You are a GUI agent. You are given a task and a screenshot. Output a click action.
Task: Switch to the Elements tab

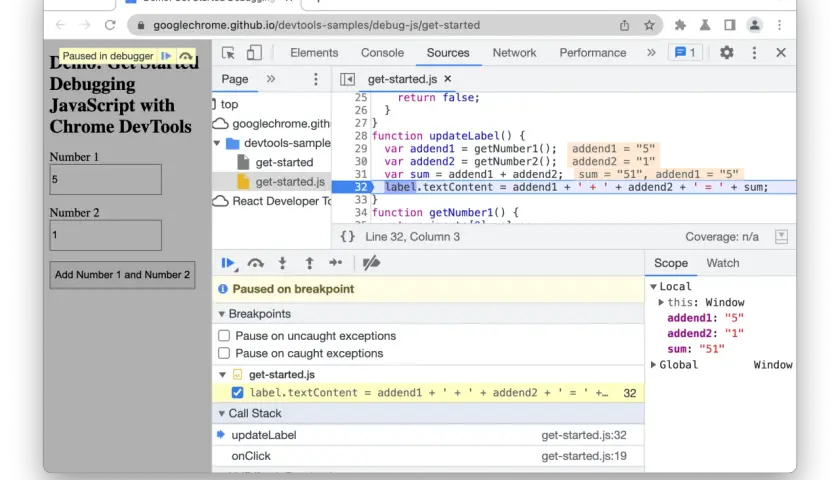pyautogui.click(x=314, y=52)
